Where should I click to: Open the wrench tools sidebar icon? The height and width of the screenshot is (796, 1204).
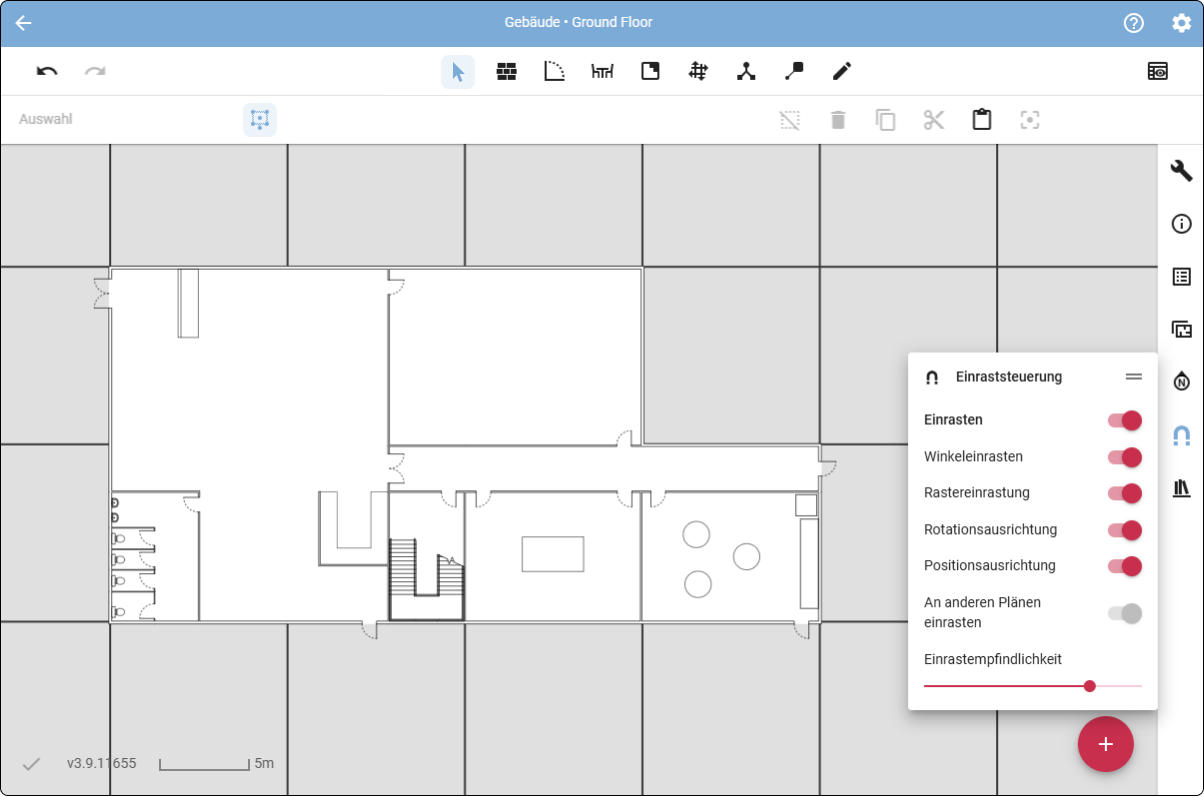click(1181, 170)
